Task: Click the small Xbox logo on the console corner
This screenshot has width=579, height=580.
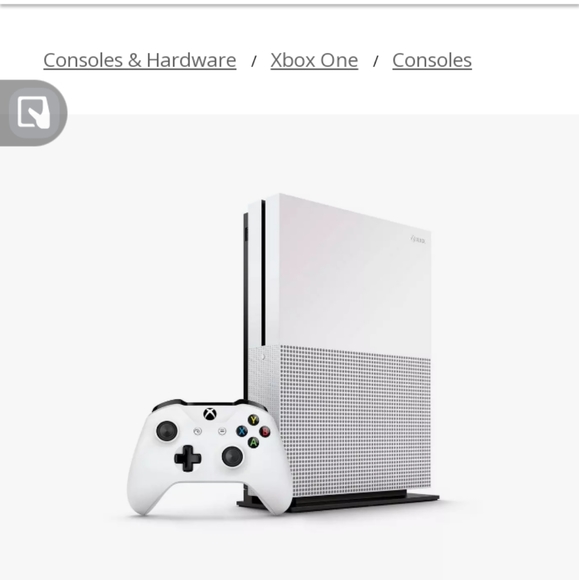Action: click(418, 240)
